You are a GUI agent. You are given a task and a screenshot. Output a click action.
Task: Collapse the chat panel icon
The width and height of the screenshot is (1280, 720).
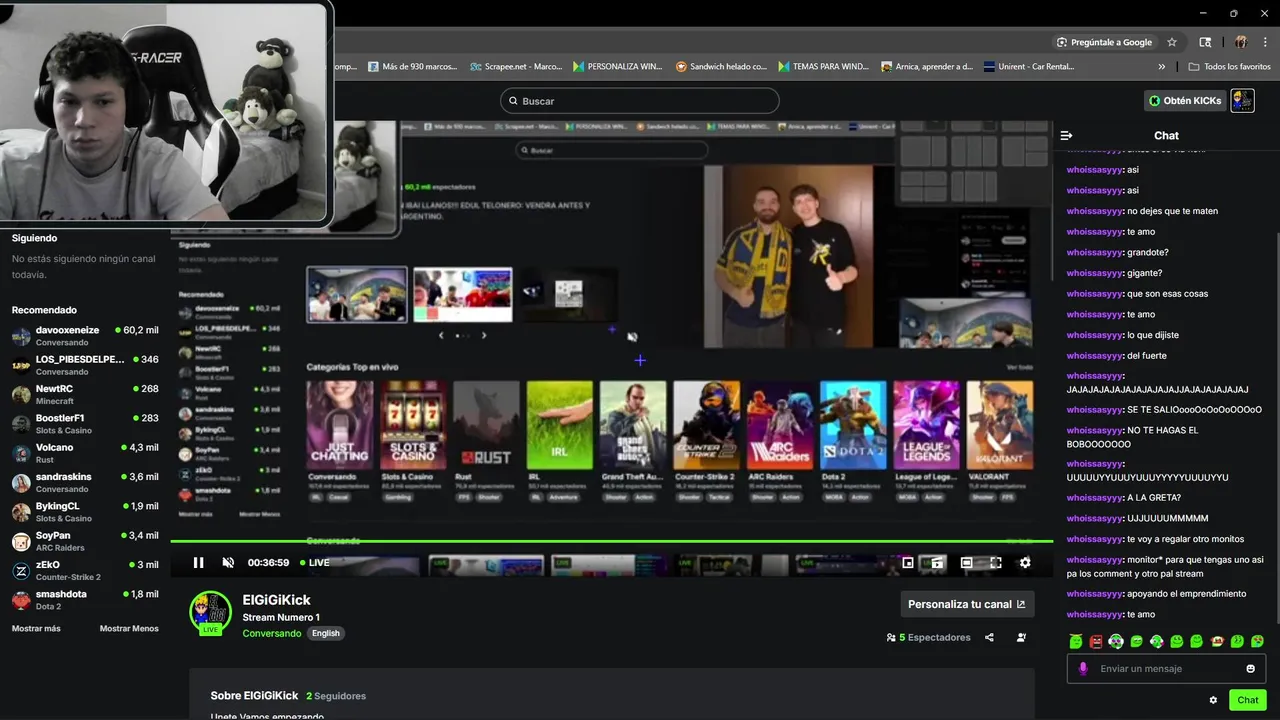[1067, 135]
